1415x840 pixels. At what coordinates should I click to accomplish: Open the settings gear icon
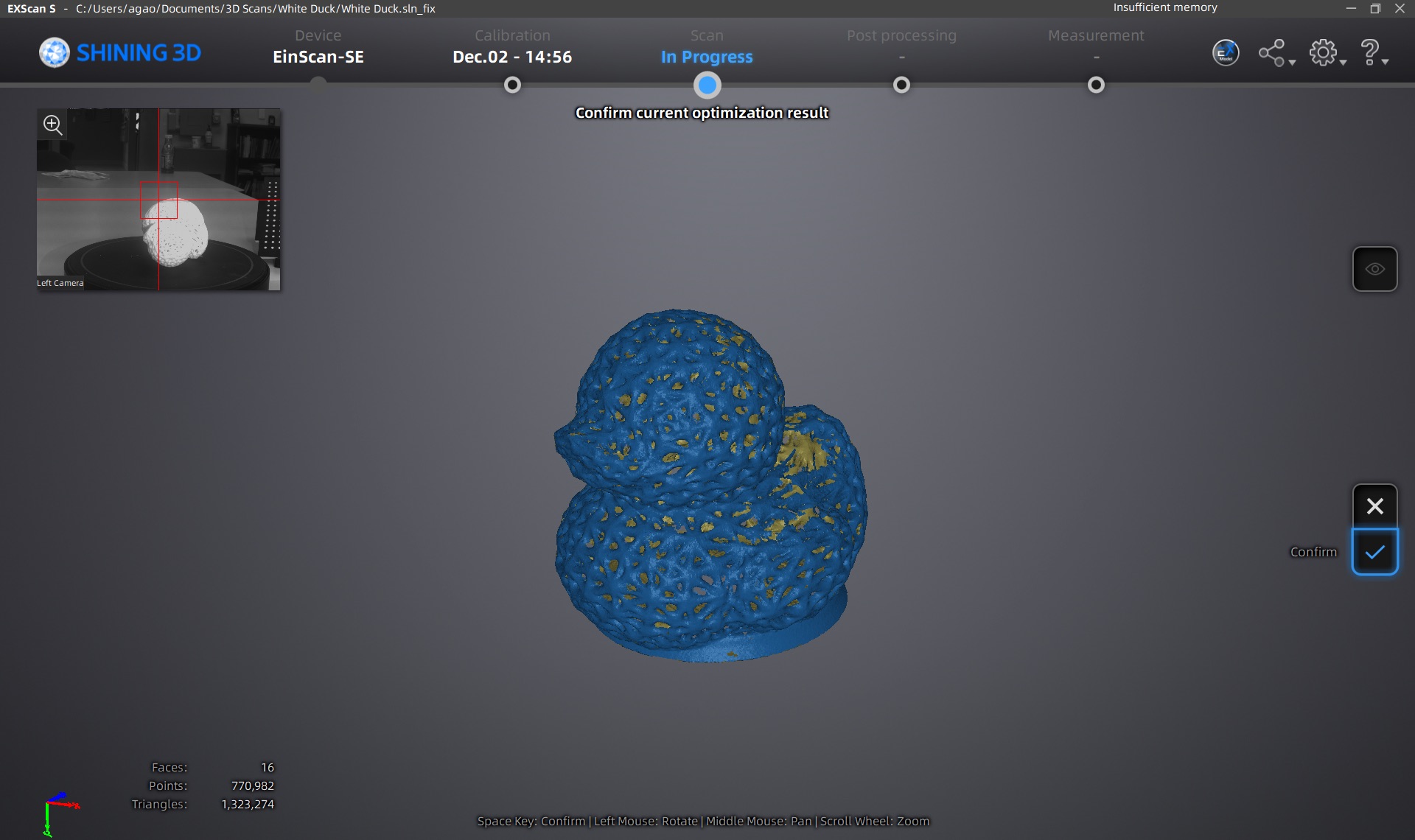point(1323,53)
